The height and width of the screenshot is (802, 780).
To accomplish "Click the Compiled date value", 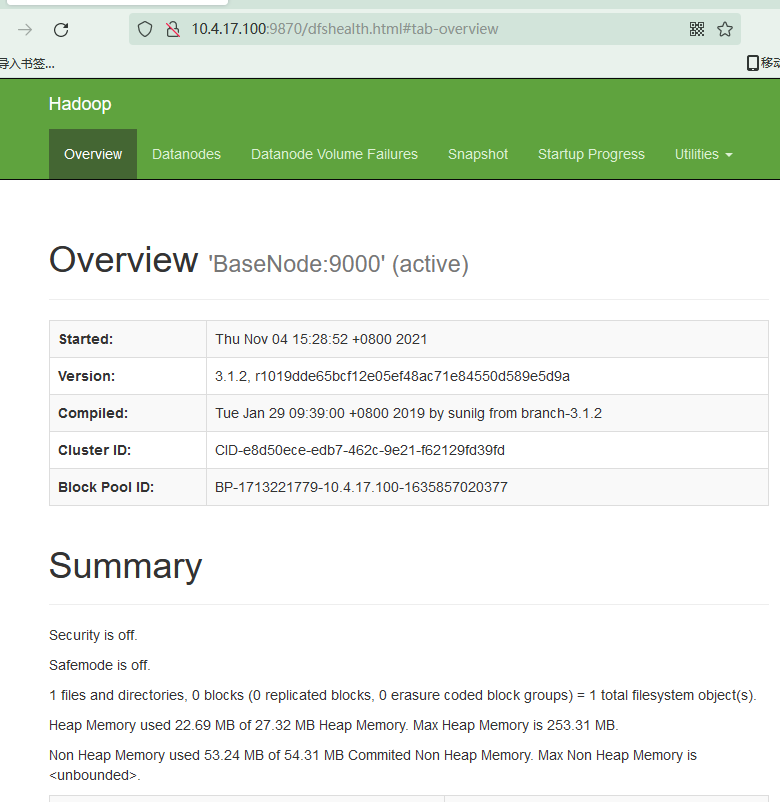I will pos(408,413).
